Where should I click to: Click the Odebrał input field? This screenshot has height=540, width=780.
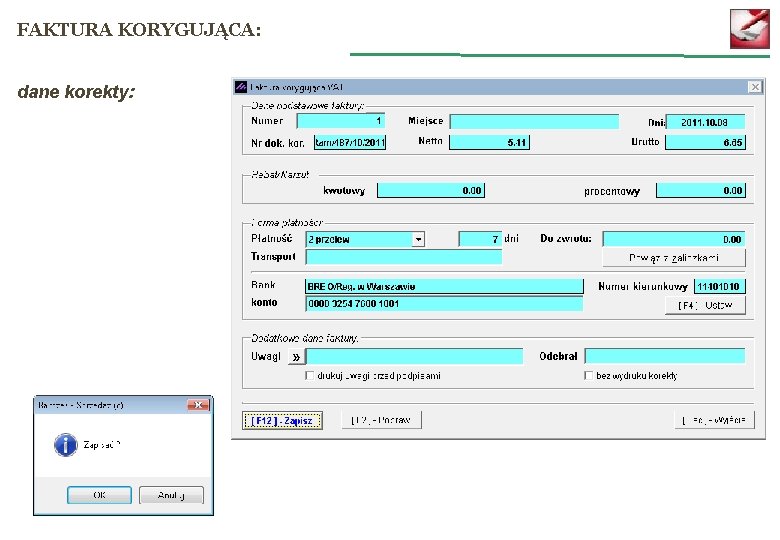pyautogui.click(x=665, y=356)
